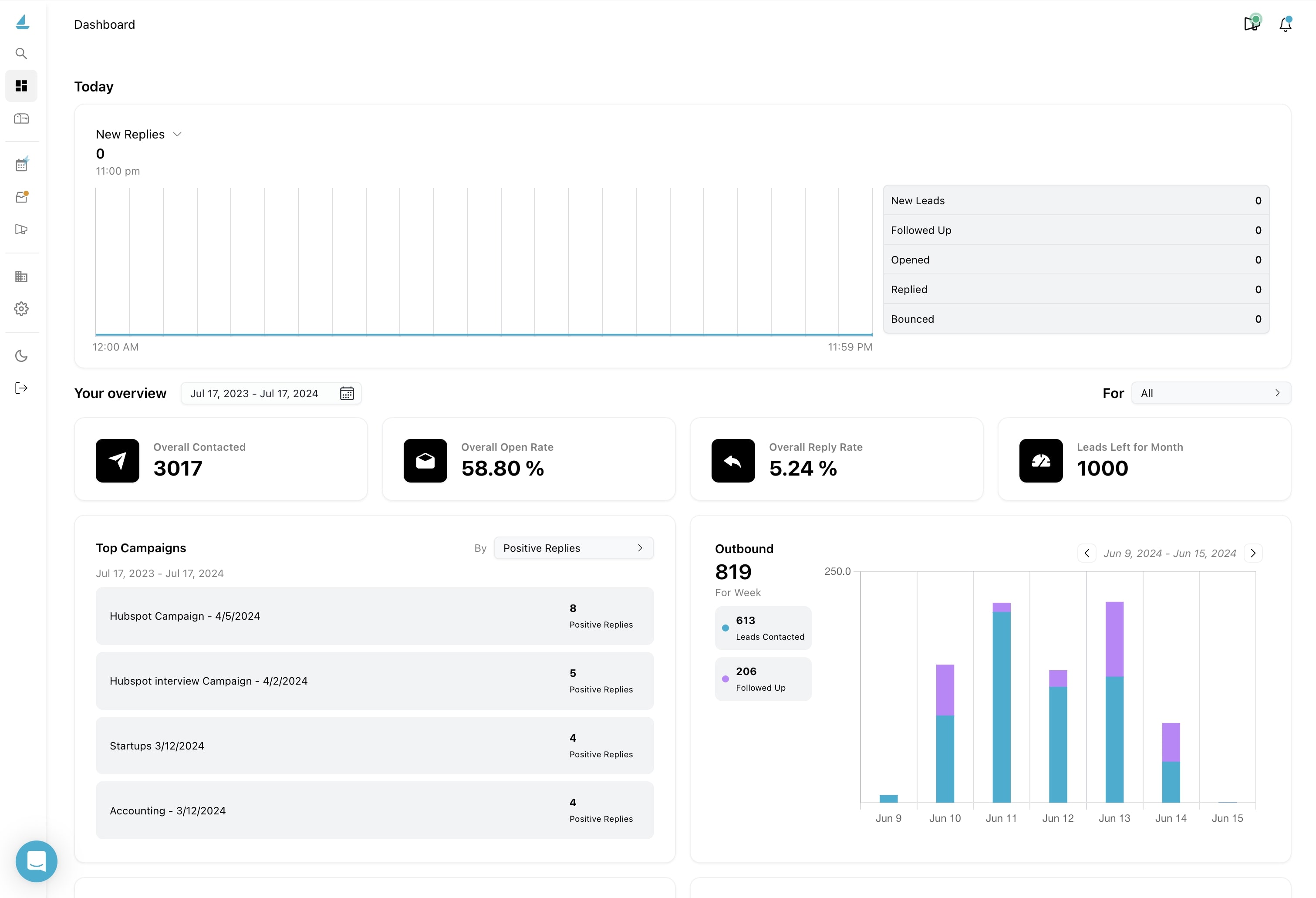Click the Overall Open Rate envelope icon

coord(425,461)
